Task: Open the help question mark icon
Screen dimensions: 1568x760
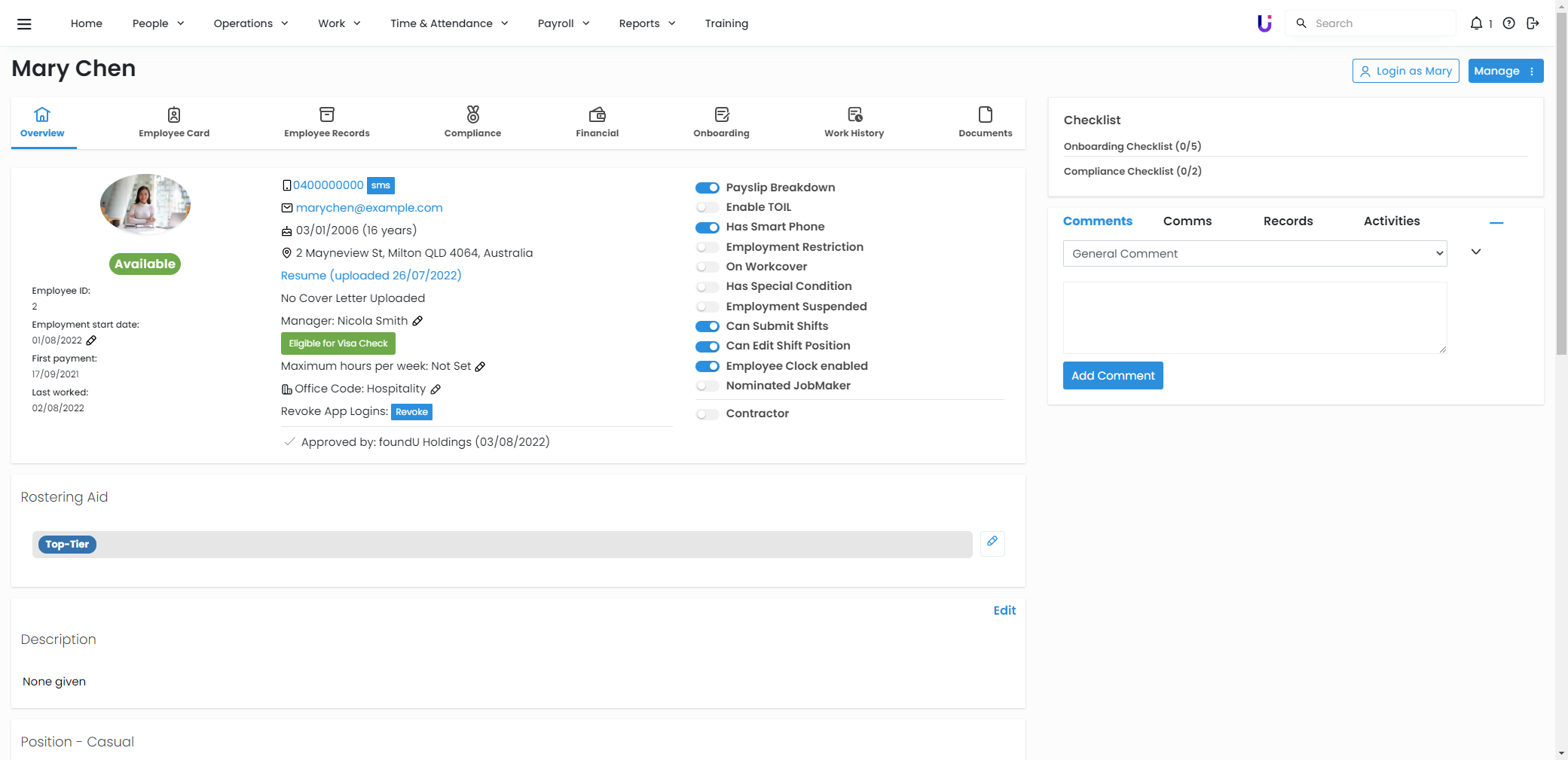Action: (x=1508, y=23)
